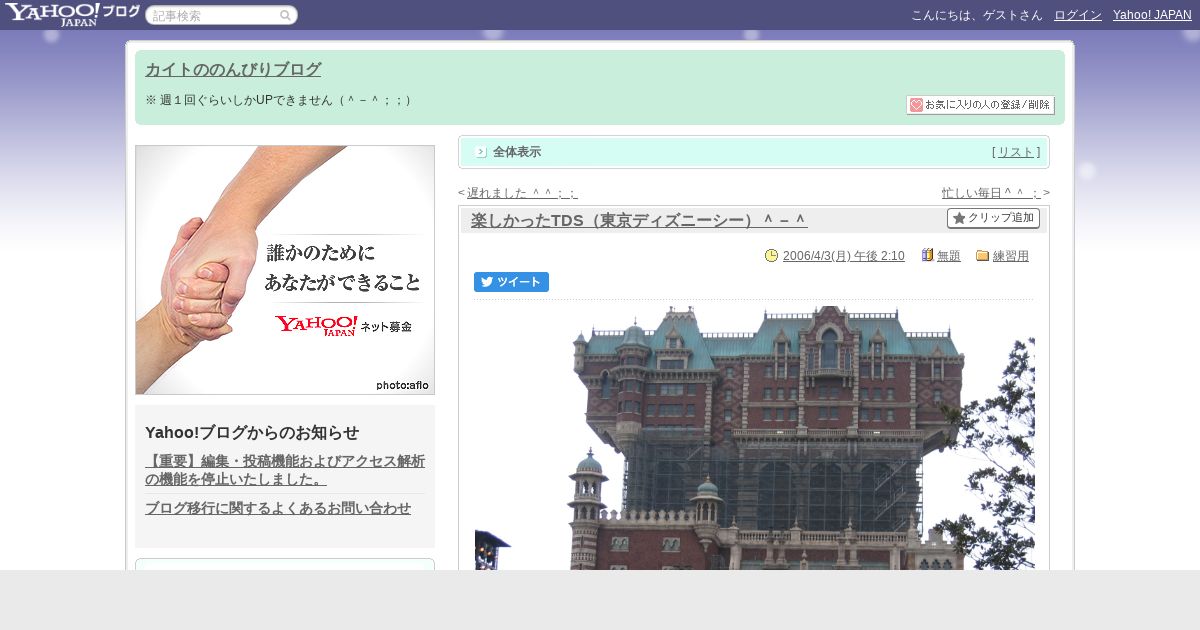
Task: Go to previous post 遅れました
Action: pos(522,193)
